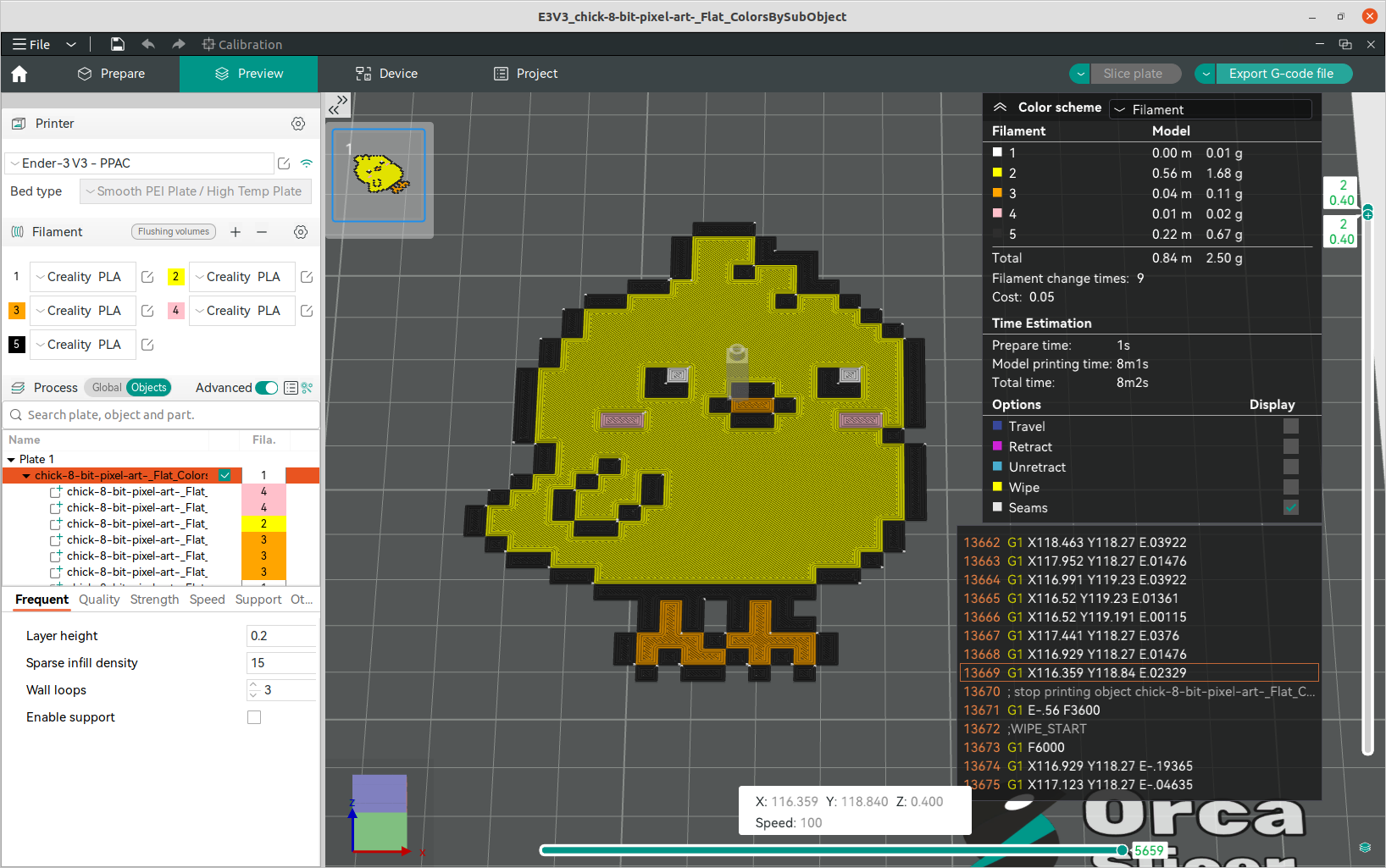Open the Strength settings tab

click(154, 600)
